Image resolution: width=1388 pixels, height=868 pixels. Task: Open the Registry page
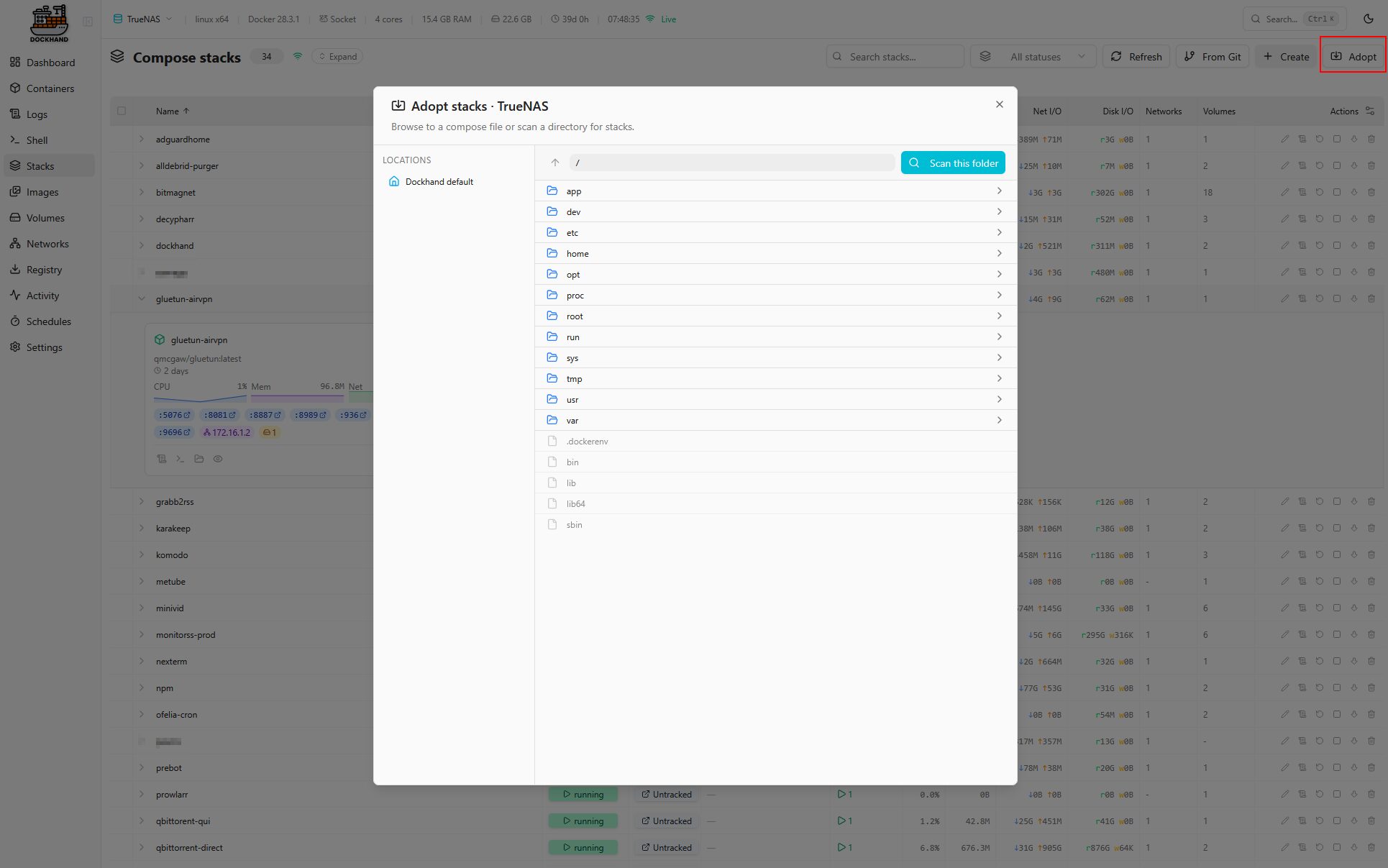(49, 270)
